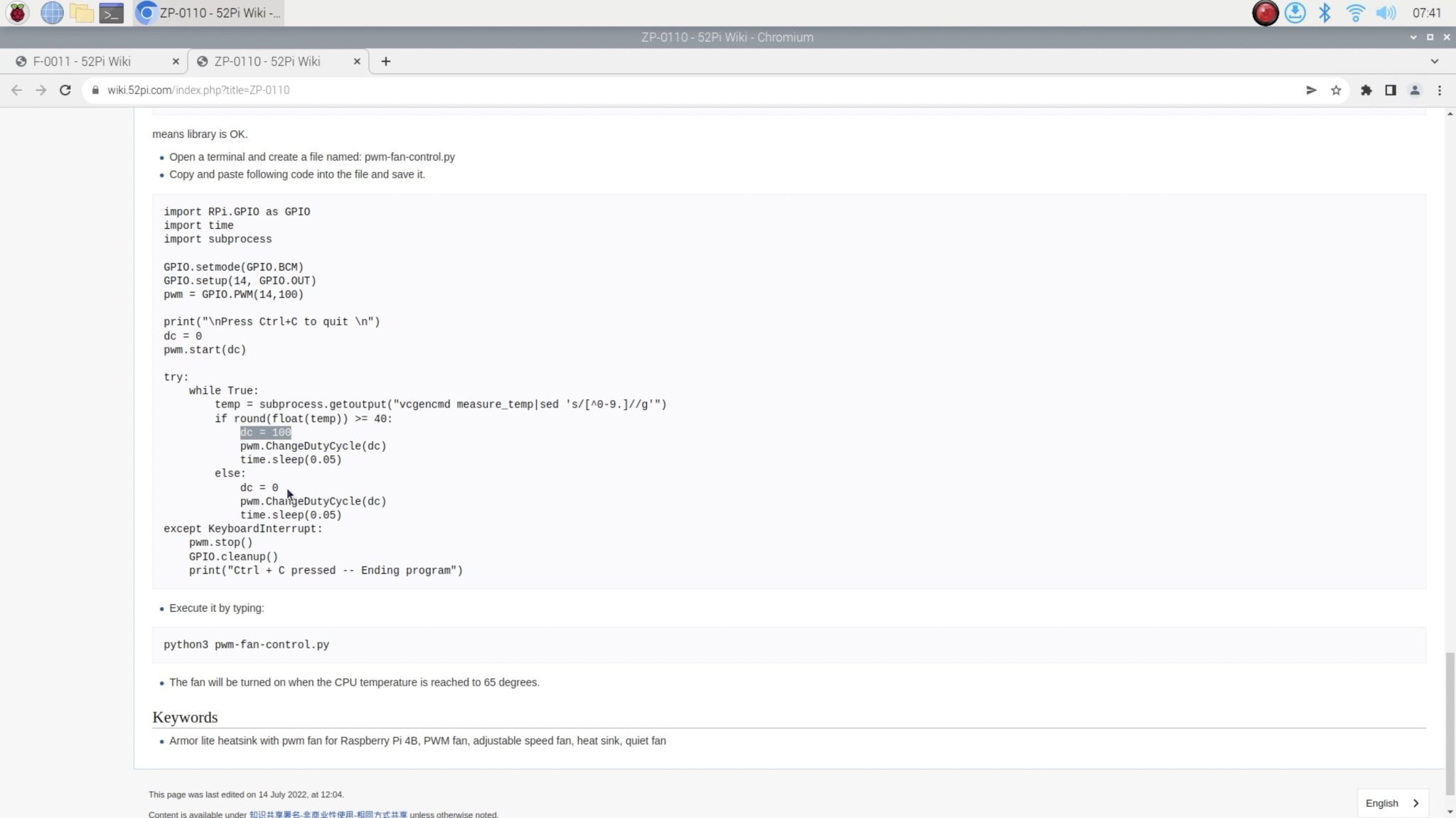Open the volume control in tray

tap(1385, 13)
